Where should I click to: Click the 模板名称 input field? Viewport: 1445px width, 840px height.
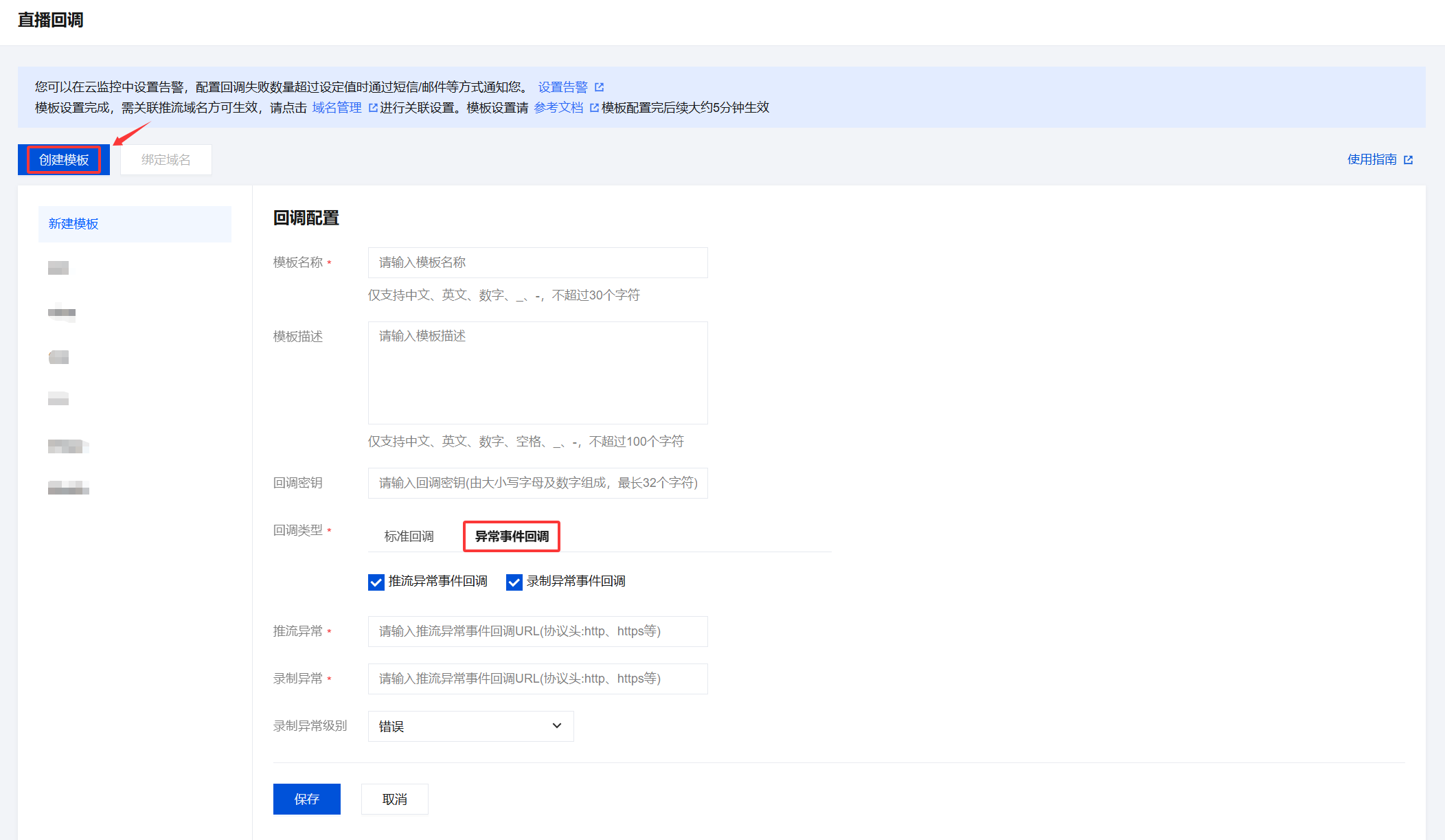[x=538, y=262]
